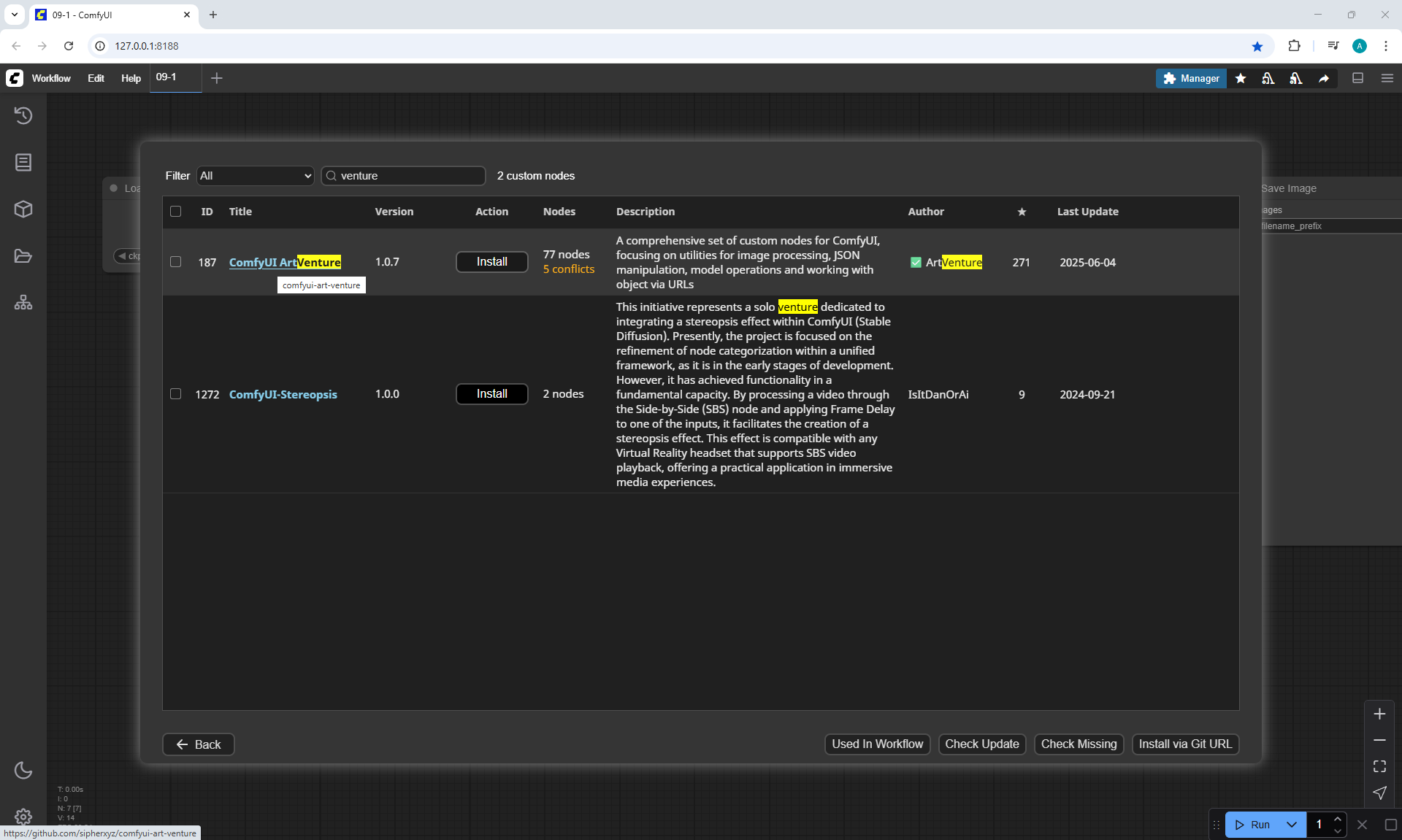Image resolution: width=1402 pixels, height=840 pixels.
Task: Click the venture search input field
Action: pyautogui.click(x=409, y=176)
